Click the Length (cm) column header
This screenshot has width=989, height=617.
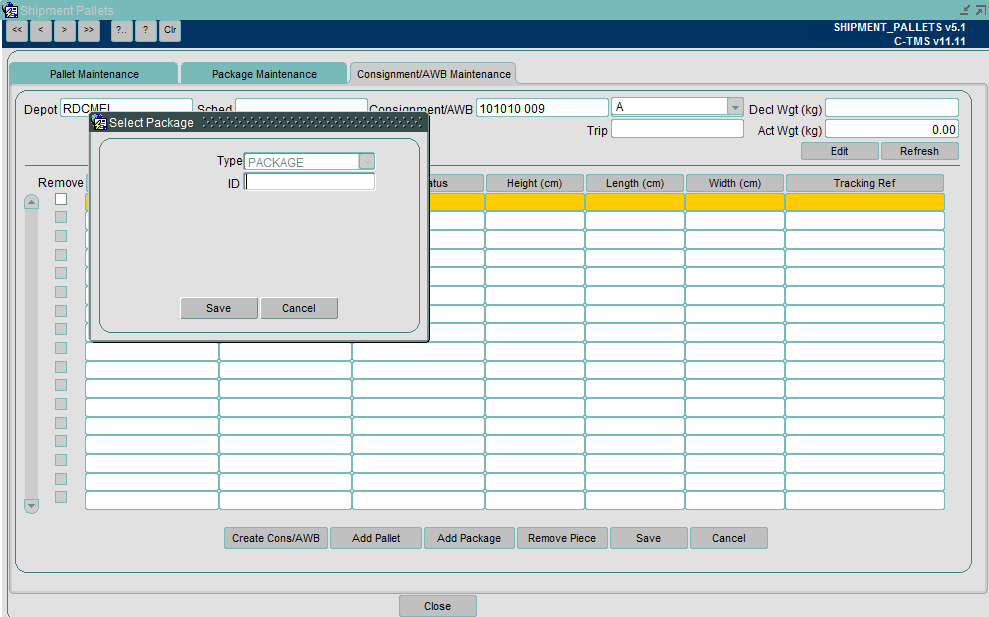point(635,183)
